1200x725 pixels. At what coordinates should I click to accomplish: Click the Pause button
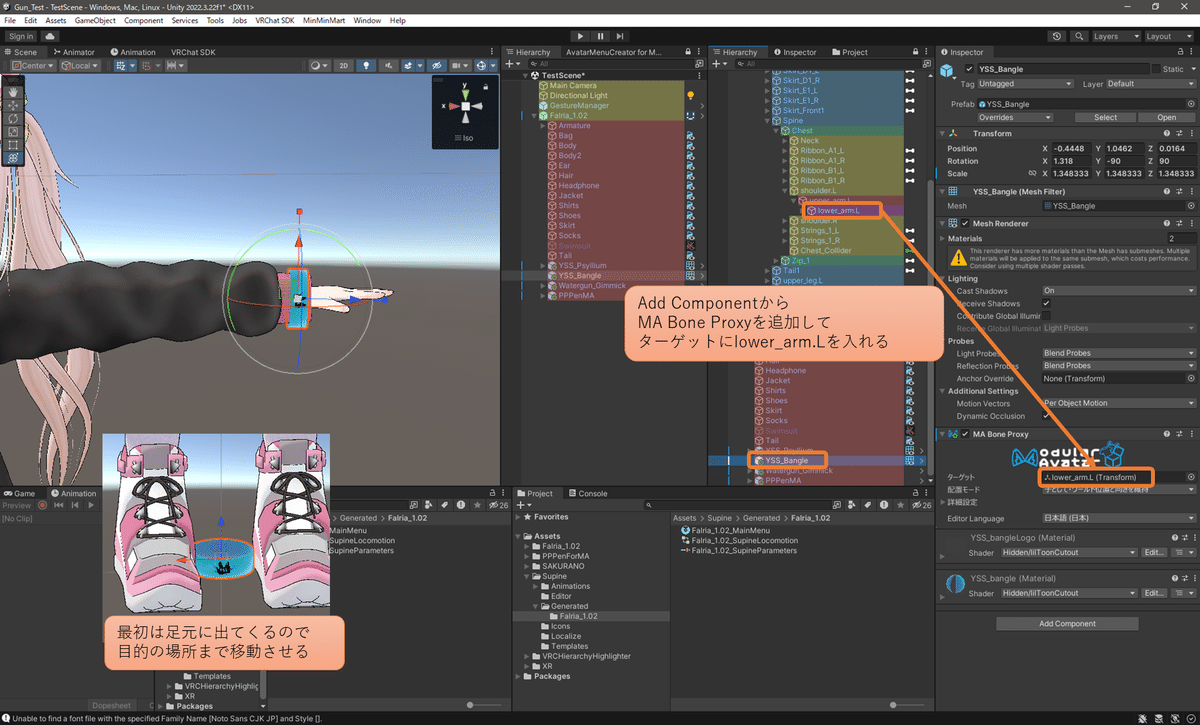click(x=601, y=36)
